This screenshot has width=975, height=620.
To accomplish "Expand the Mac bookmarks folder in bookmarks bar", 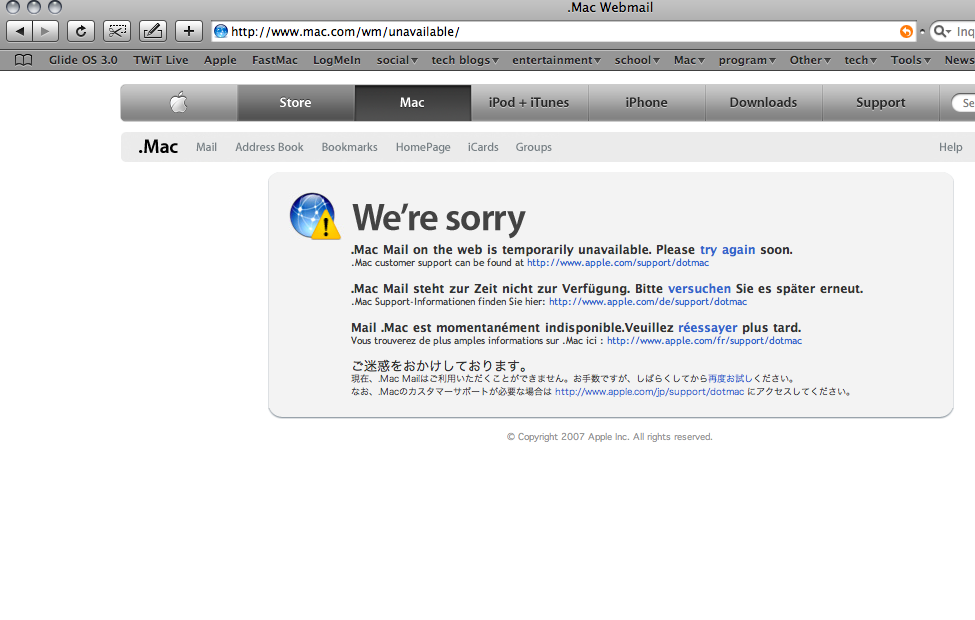I will (689, 60).
